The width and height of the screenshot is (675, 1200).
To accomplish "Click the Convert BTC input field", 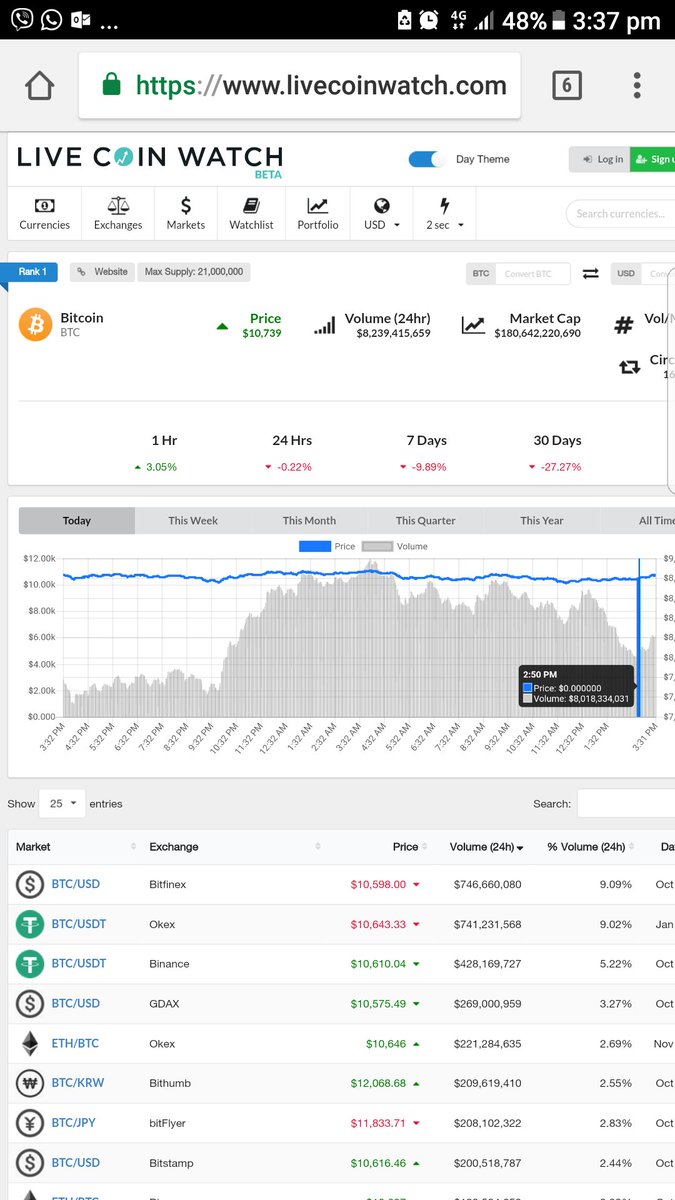I will (533, 273).
